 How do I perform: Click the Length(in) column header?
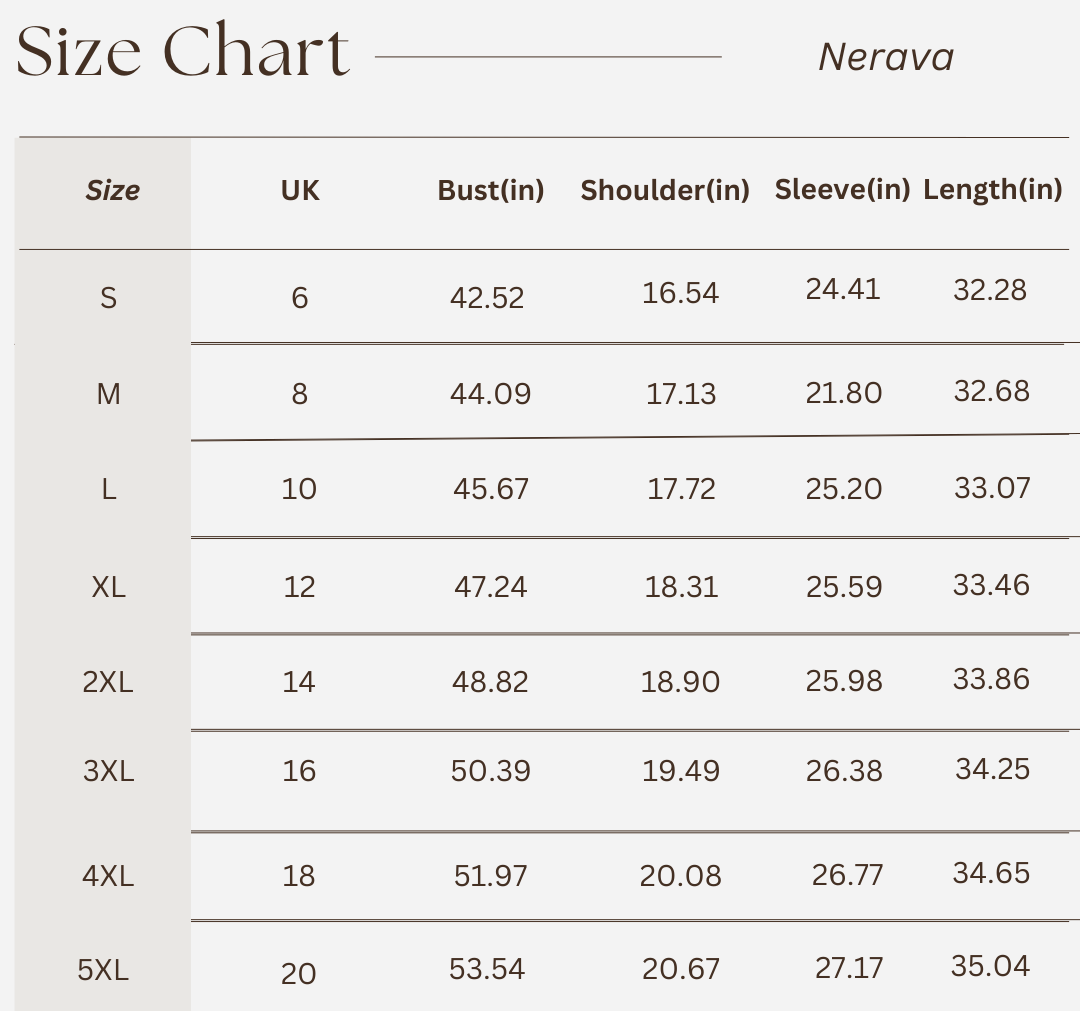click(x=993, y=189)
